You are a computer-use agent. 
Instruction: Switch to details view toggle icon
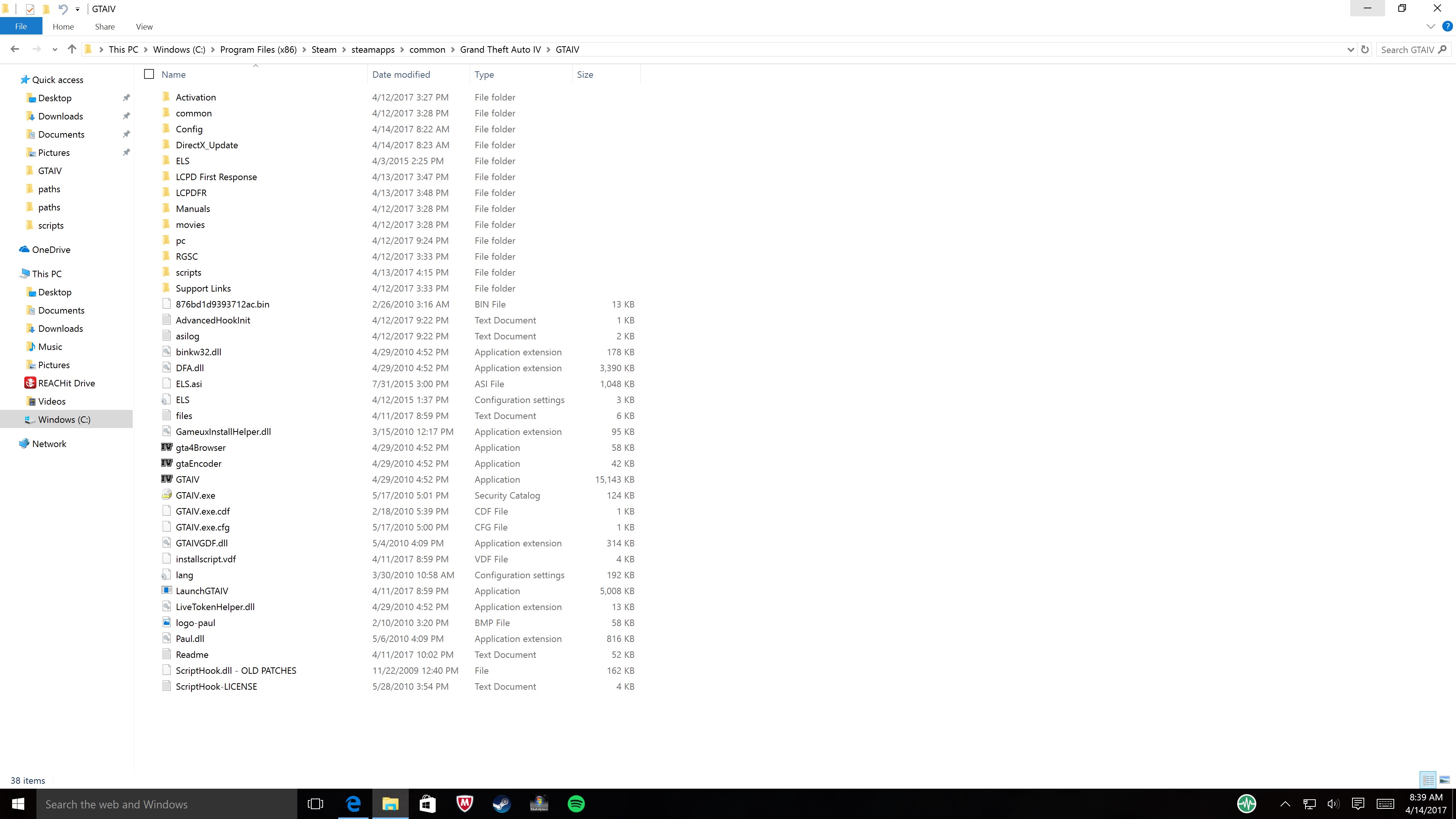coord(1428,780)
